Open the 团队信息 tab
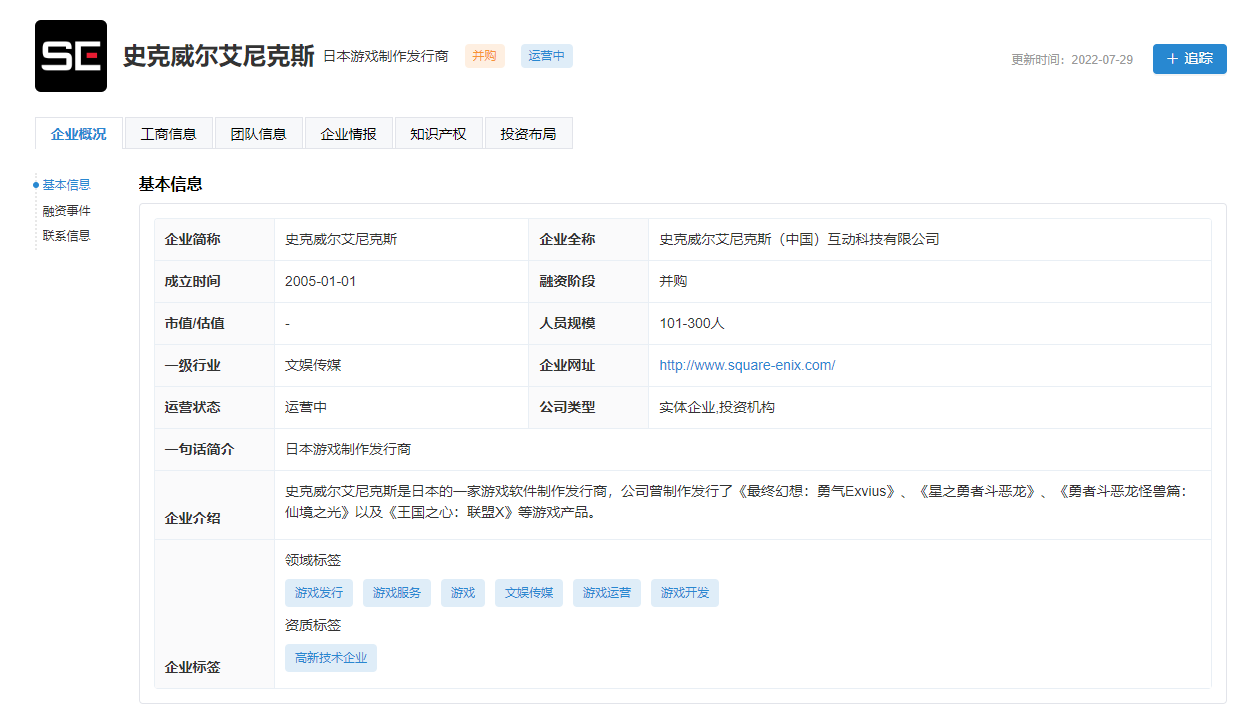The image size is (1250, 721). click(x=259, y=134)
